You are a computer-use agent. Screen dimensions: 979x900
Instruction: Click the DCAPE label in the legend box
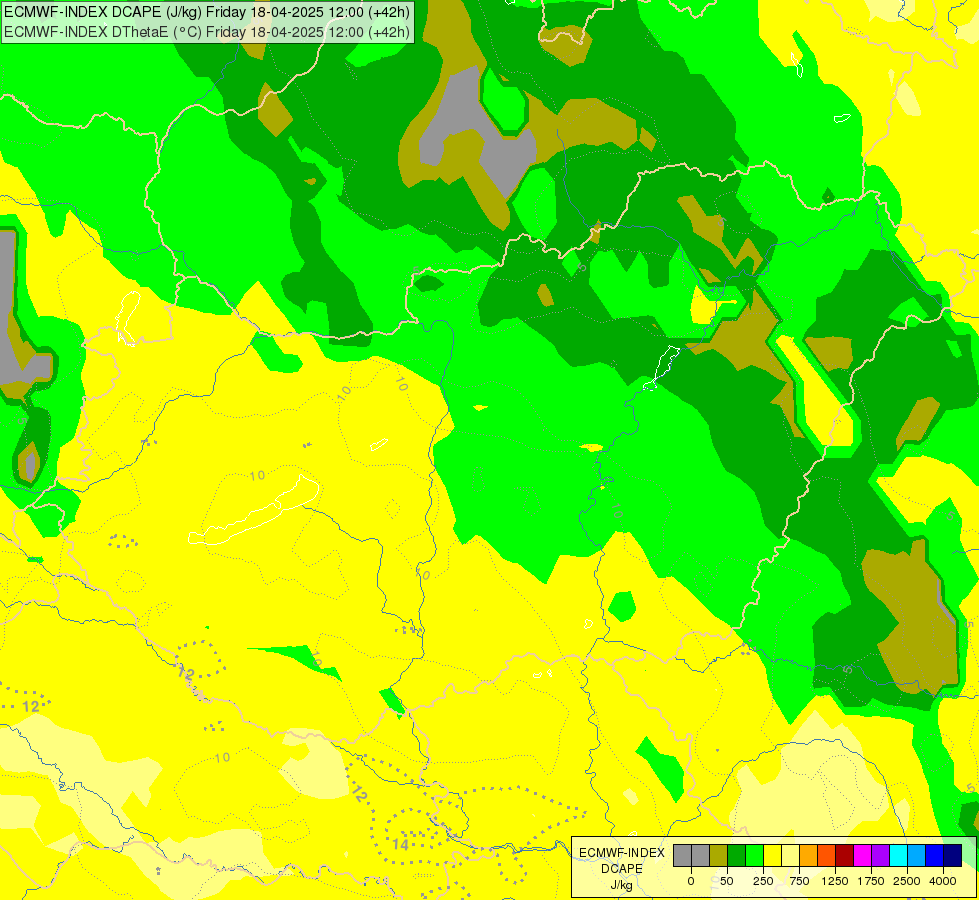[622, 869]
